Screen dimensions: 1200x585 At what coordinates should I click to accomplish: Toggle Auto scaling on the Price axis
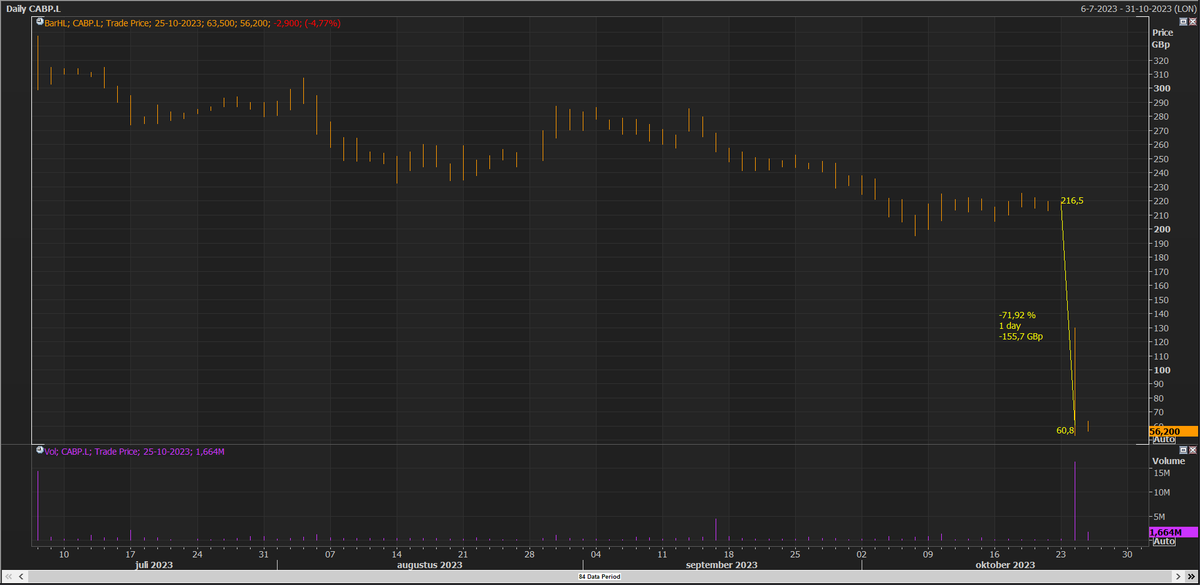[x=1164, y=439]
